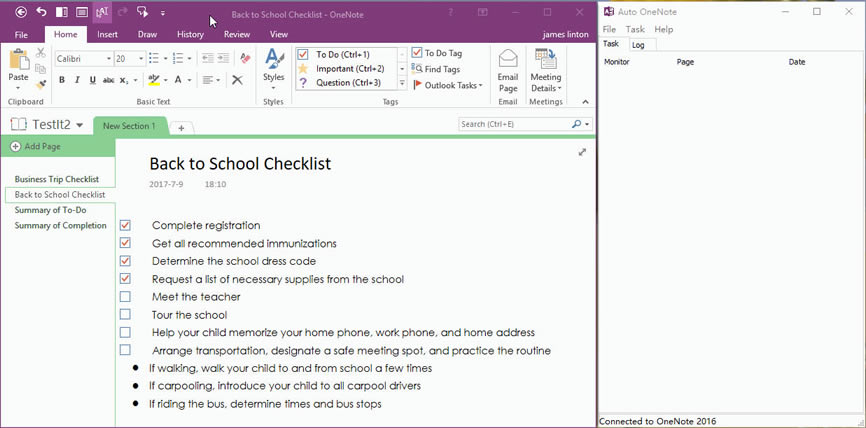Check the Tour the school checkbox
The height and width of the screenshot is (428, 866).
coord(125,315)
